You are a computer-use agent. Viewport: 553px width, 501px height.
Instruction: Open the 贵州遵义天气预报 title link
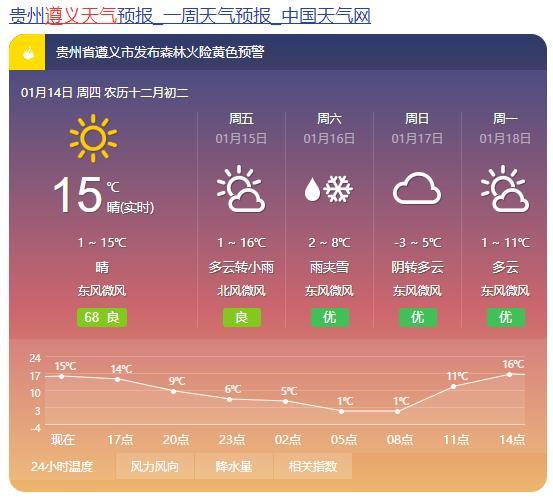click(190, 16)
